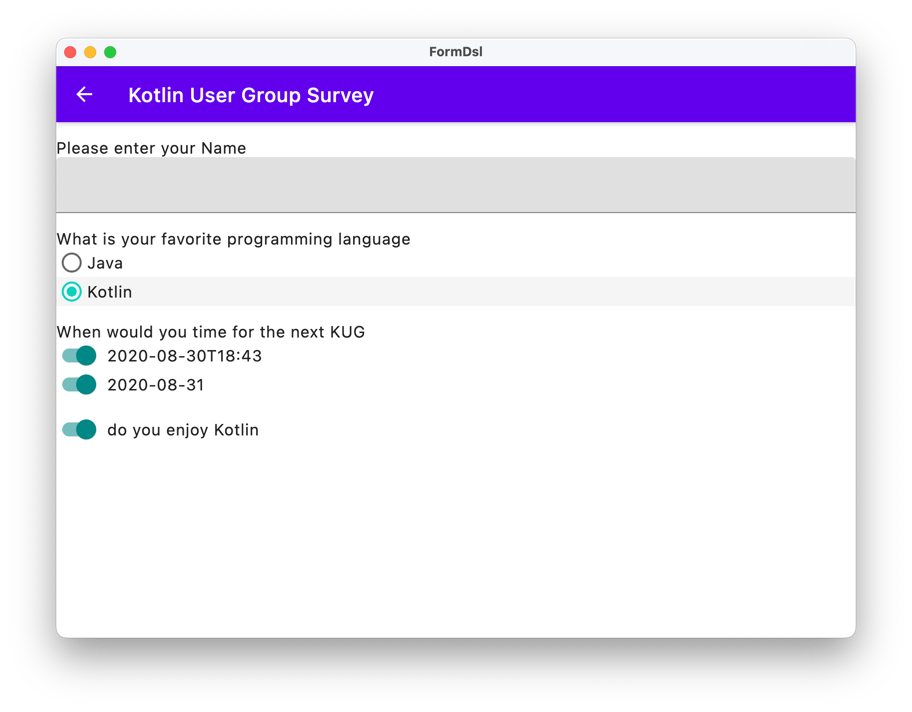The width and height of the screenshot is (912, 712).
Task: Select the Kotlin radio button
Action: coord(72,291)
